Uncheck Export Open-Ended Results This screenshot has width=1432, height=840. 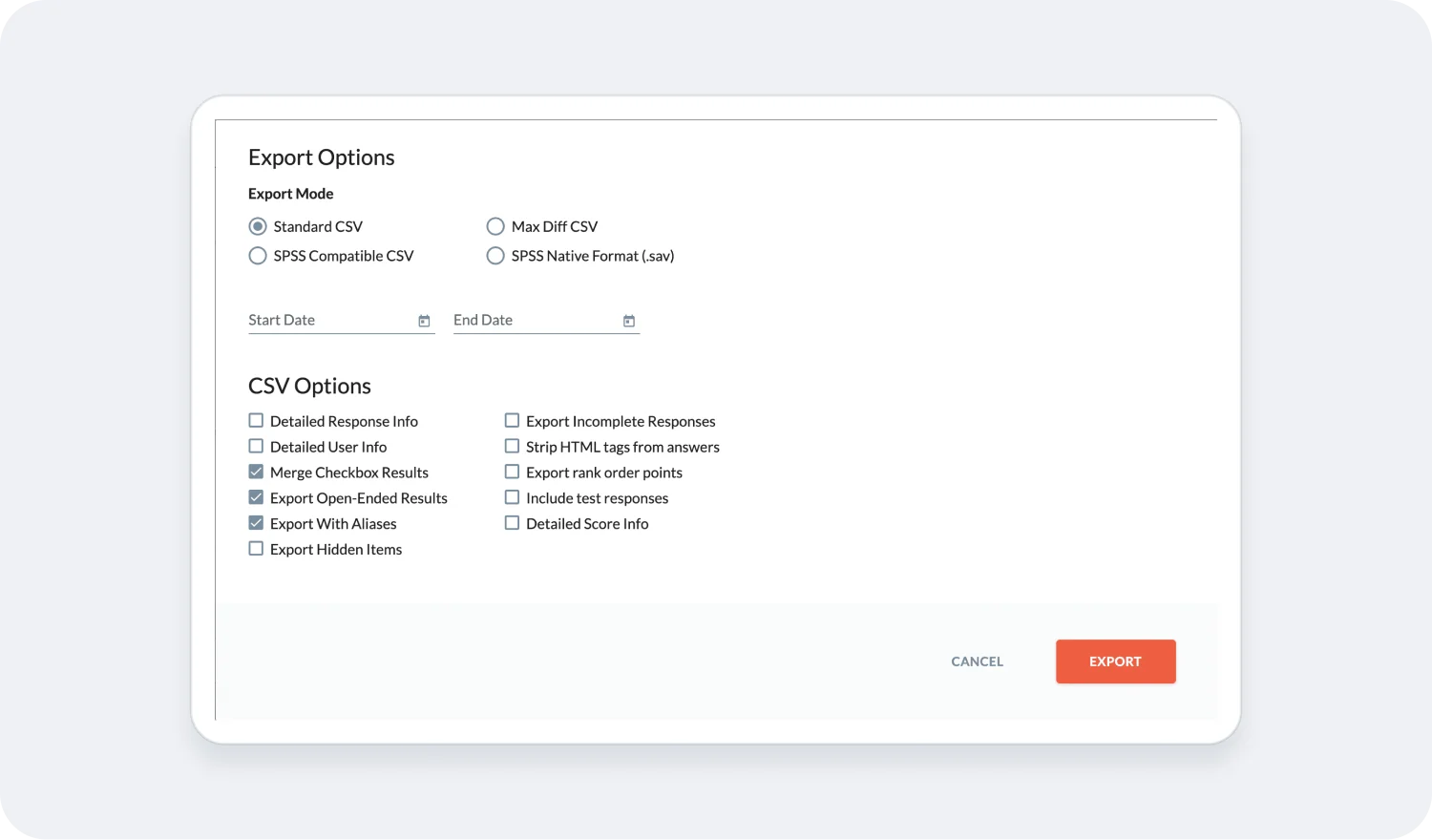click(x=255, y=496)
